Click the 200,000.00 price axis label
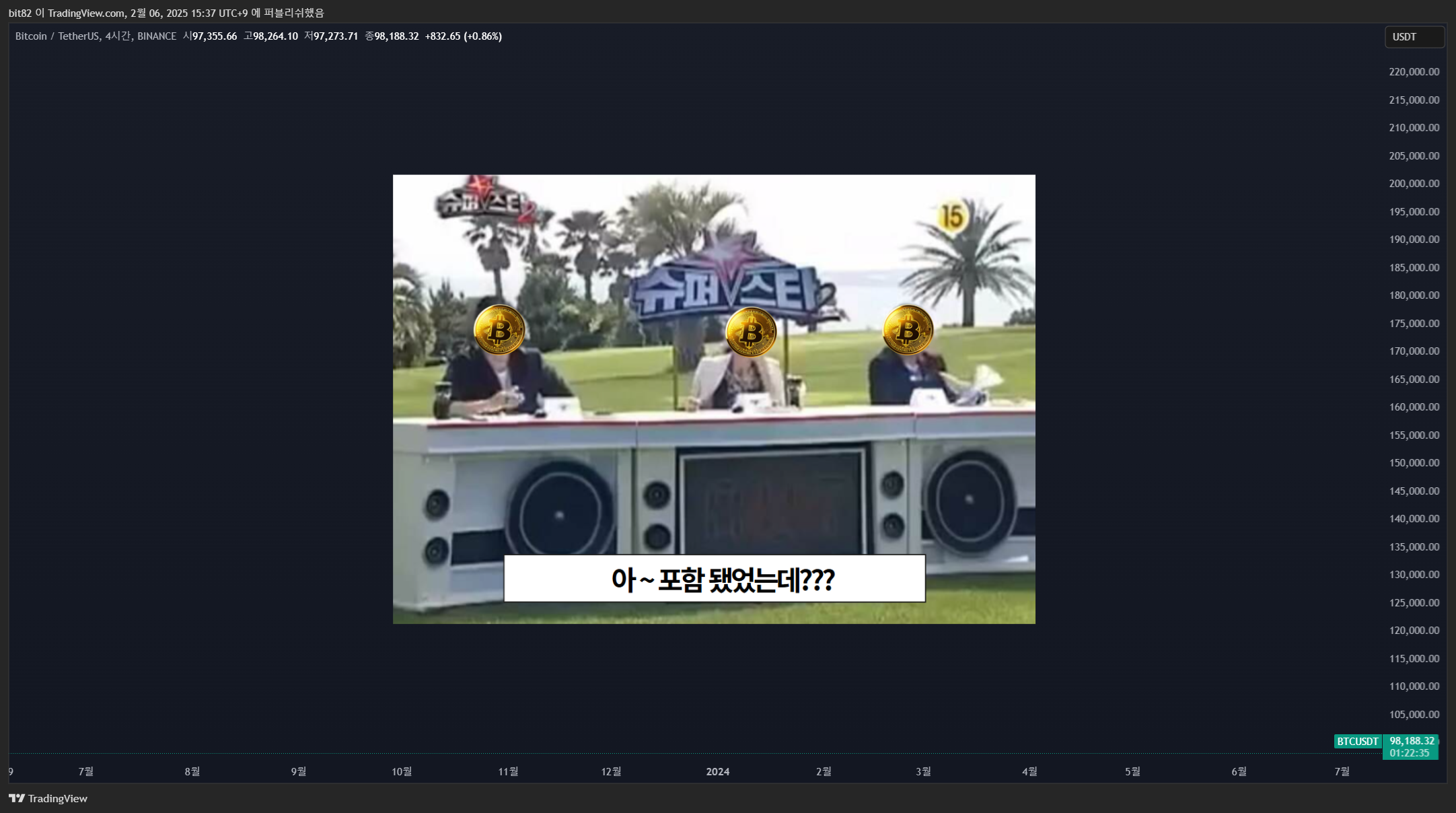 [x=1414, y=184]
